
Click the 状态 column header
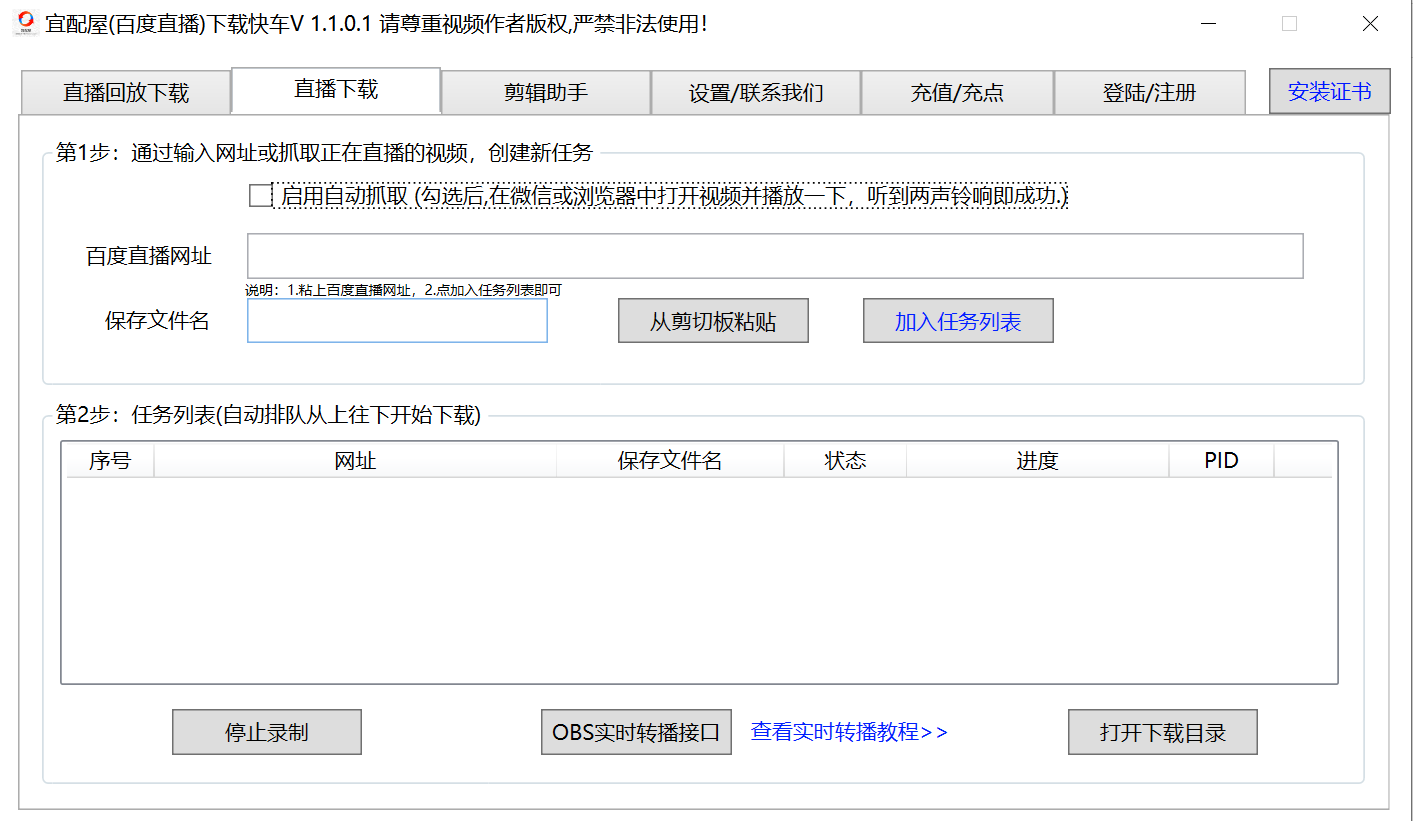click(845, 460)
